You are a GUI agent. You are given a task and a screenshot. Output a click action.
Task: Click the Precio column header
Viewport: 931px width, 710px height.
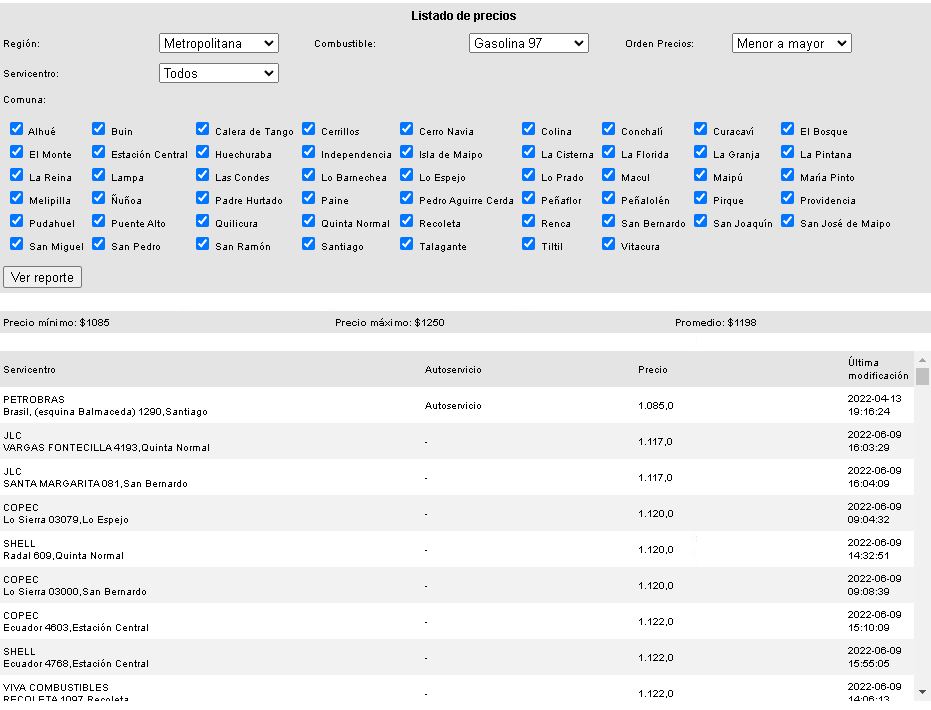[653, 370]
